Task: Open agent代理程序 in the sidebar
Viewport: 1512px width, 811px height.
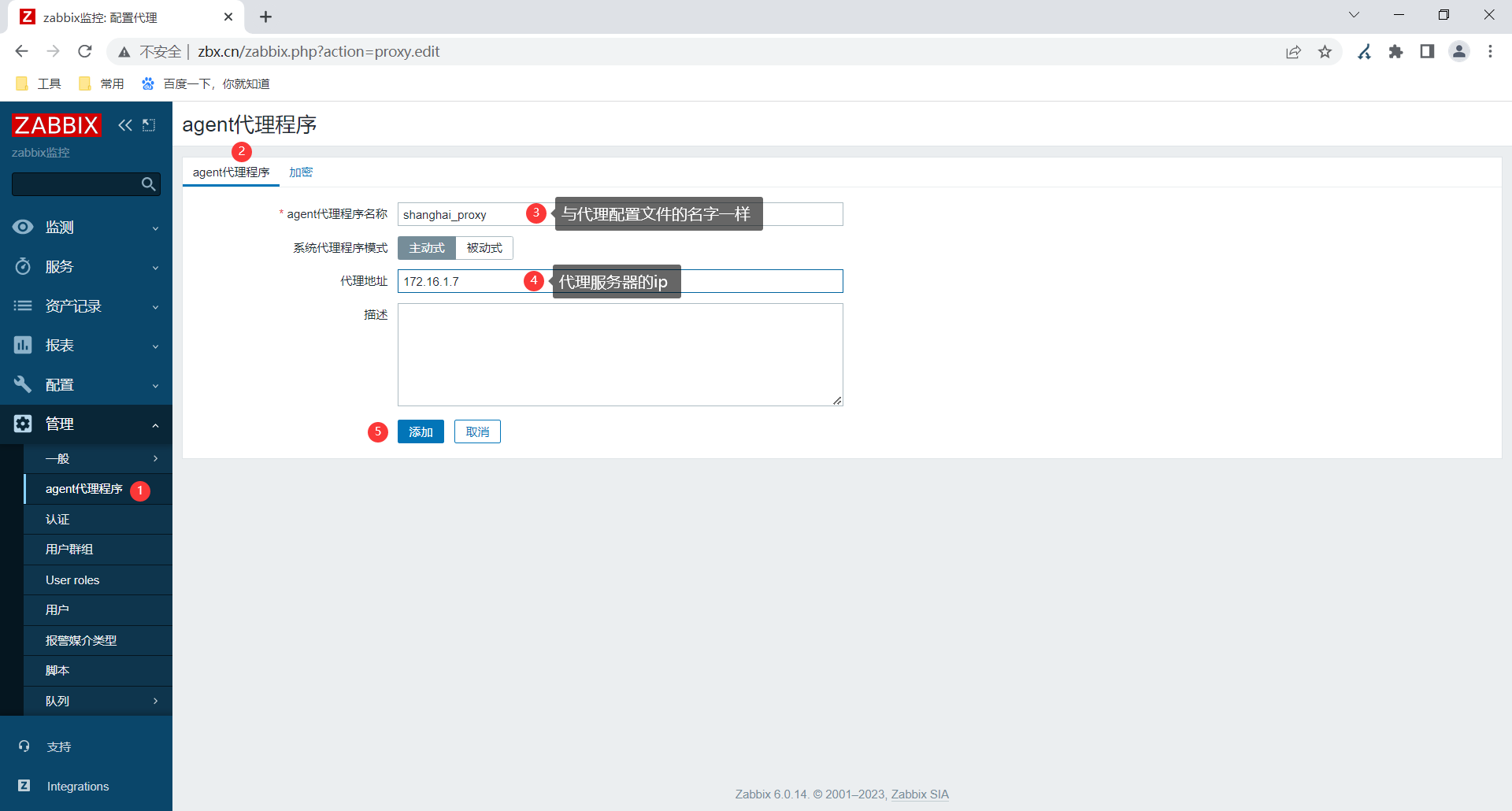Action: coord(98,489)
